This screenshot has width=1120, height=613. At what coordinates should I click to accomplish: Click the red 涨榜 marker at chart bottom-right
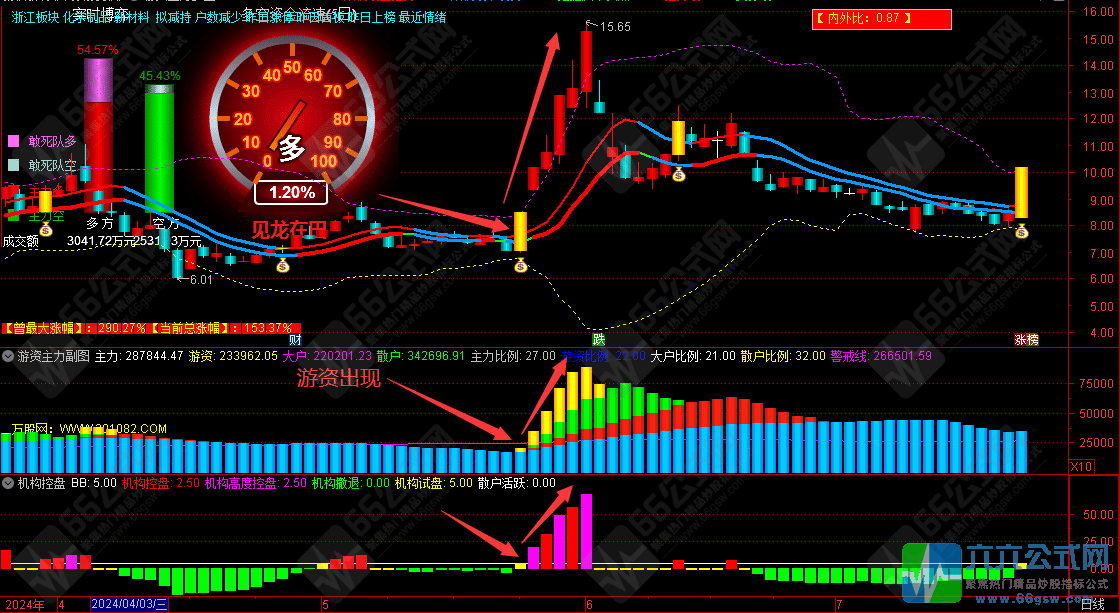1026,339
